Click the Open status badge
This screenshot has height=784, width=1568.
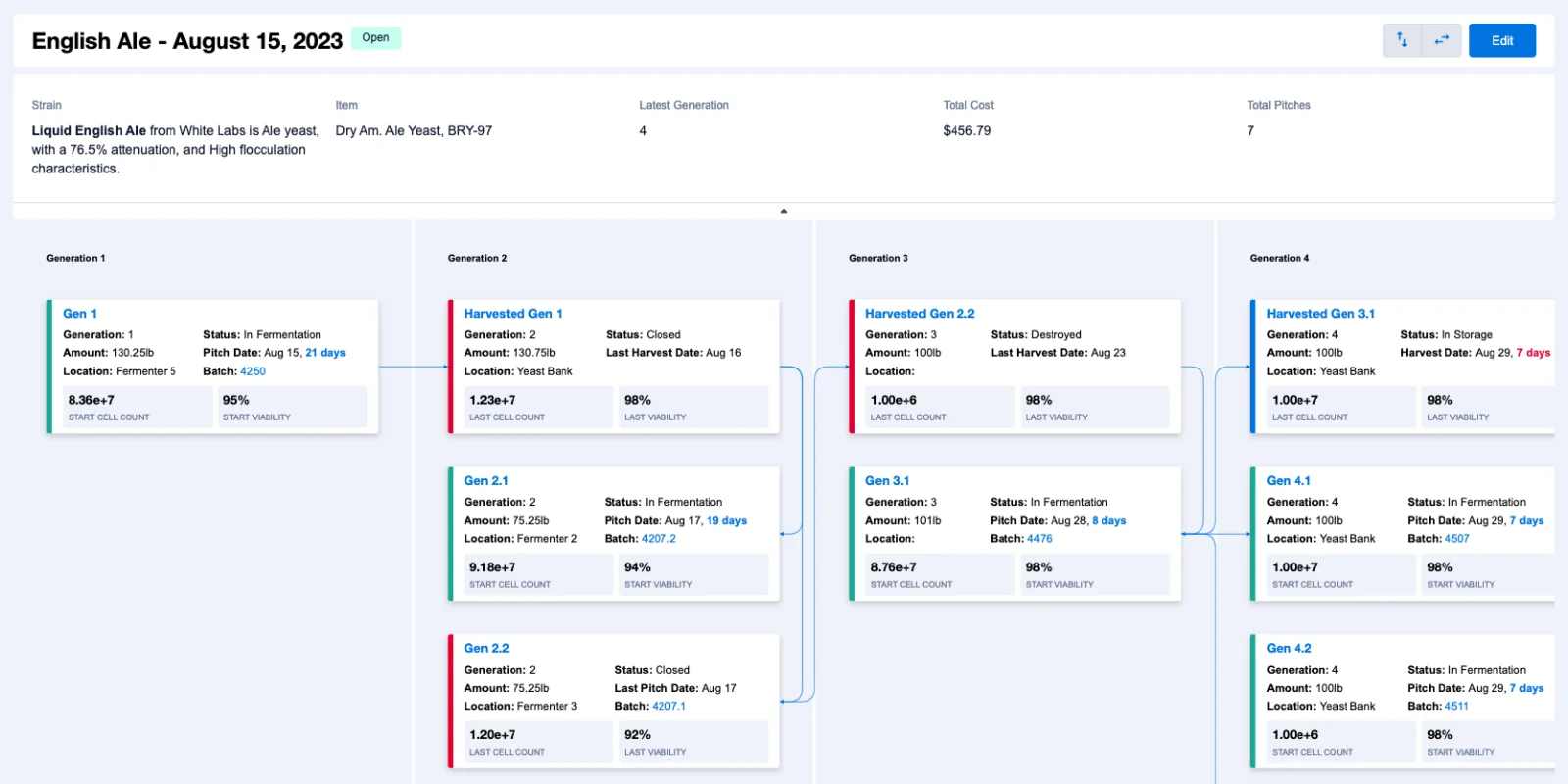[375, 38]
